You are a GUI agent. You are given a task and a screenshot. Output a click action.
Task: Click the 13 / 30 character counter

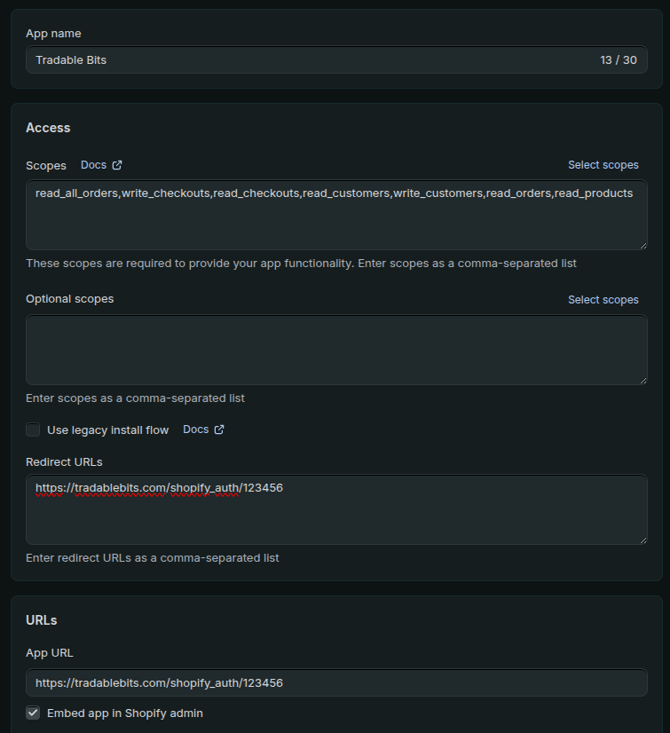pos(619,60)
